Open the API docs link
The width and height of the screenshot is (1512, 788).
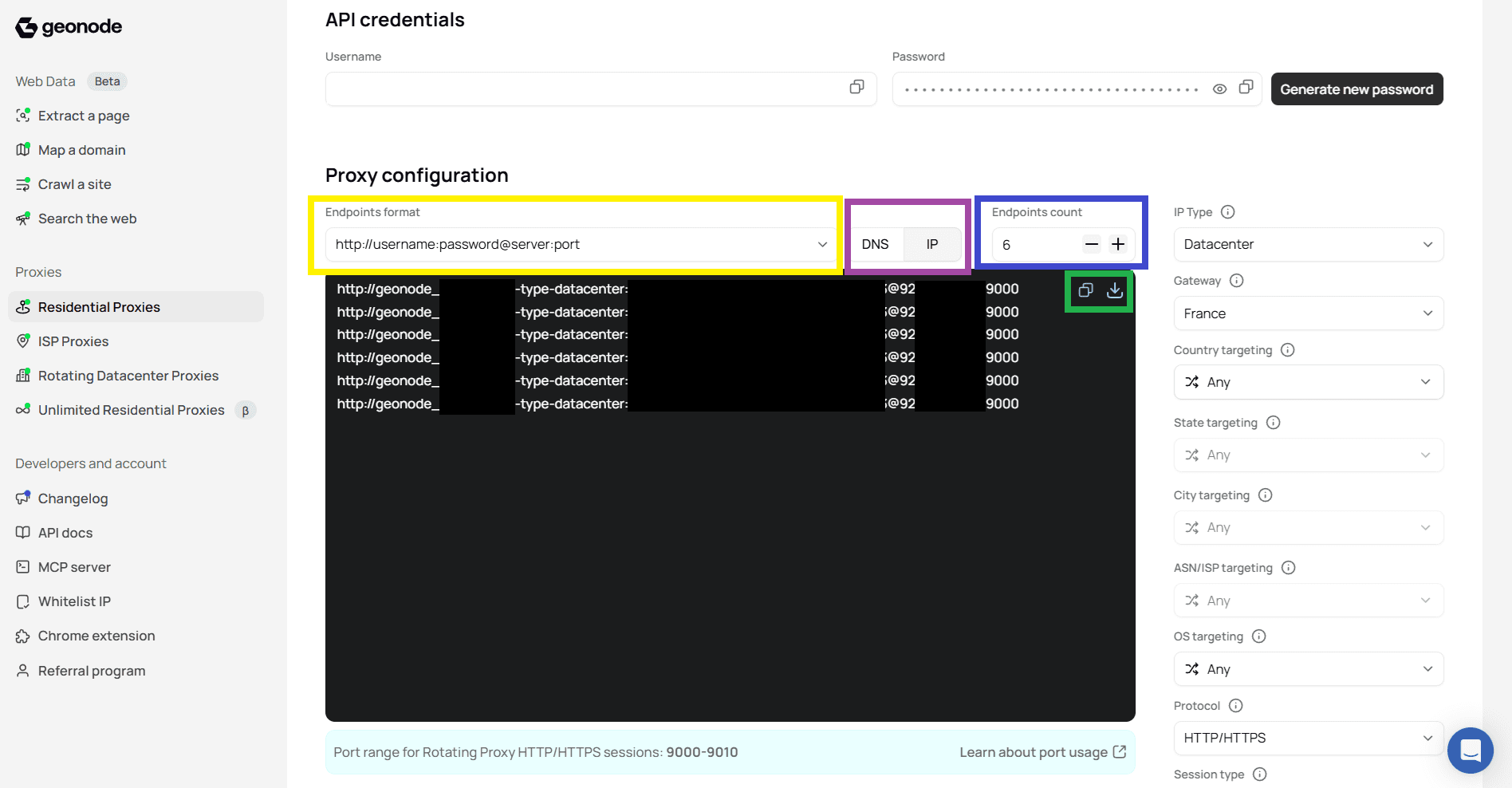tap(65, 533)
